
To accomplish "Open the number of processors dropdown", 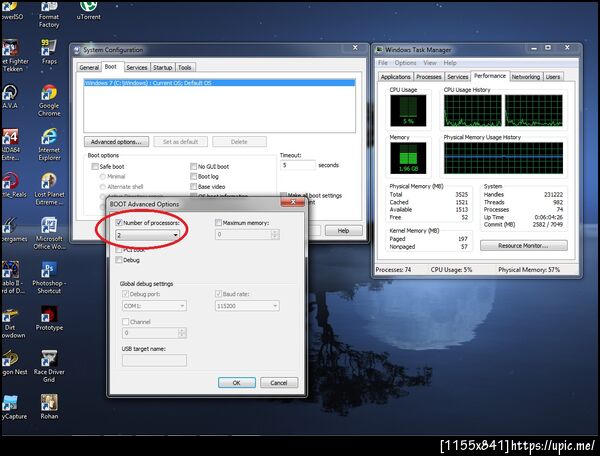I will [147, 235].
